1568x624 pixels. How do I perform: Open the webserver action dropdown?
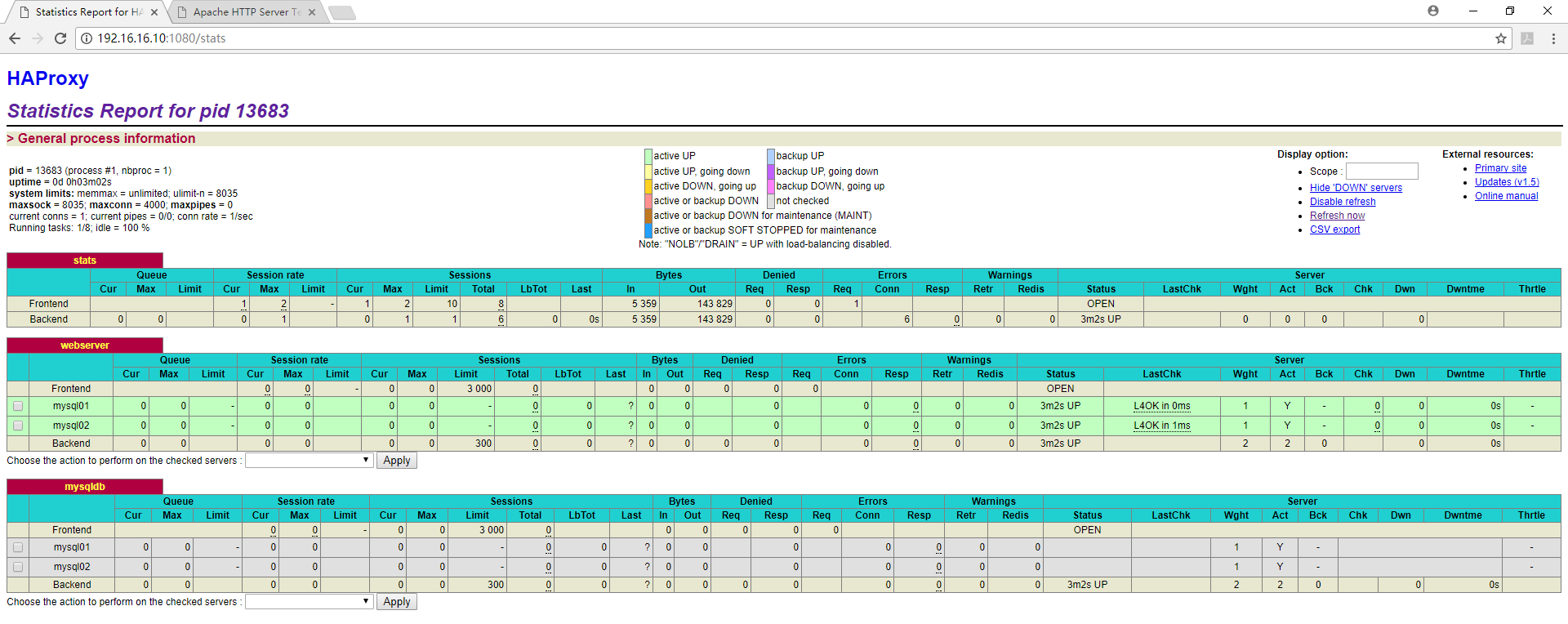tap(309, 461)
